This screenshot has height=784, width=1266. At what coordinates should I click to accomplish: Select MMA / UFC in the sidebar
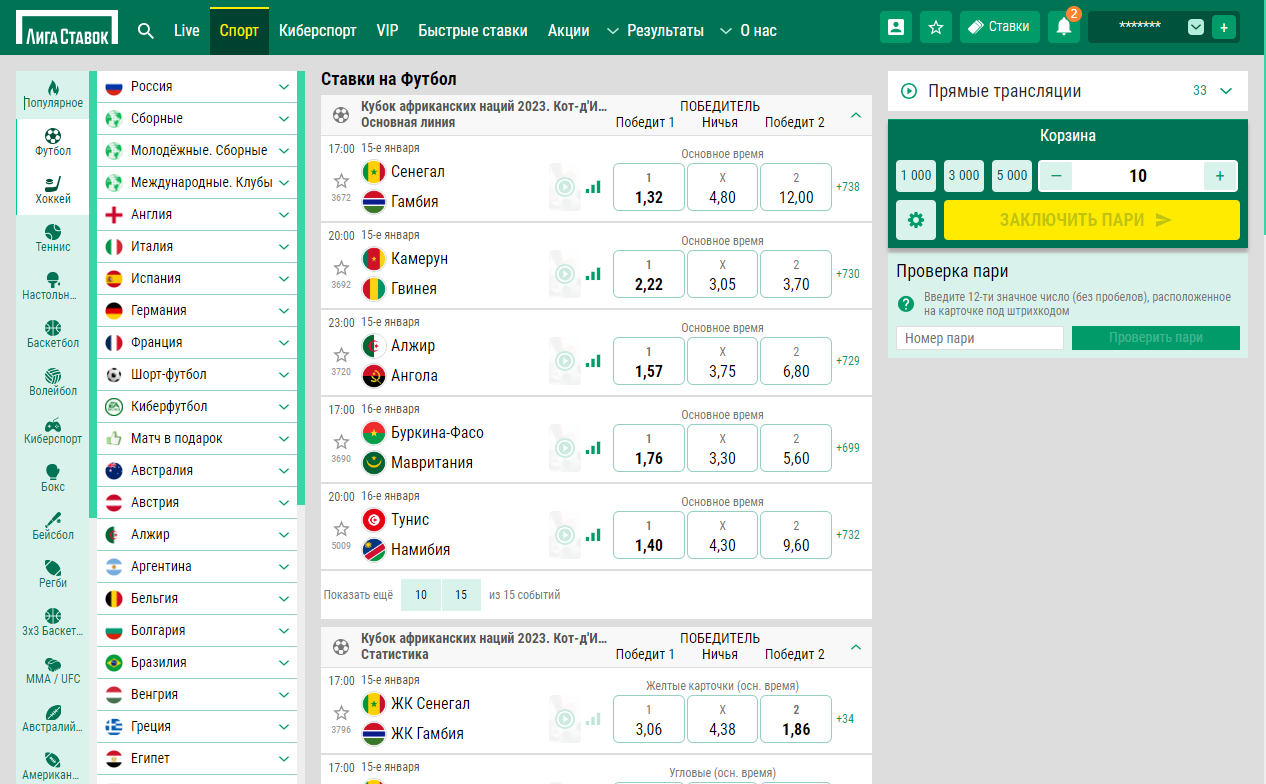tap(53, 671)
